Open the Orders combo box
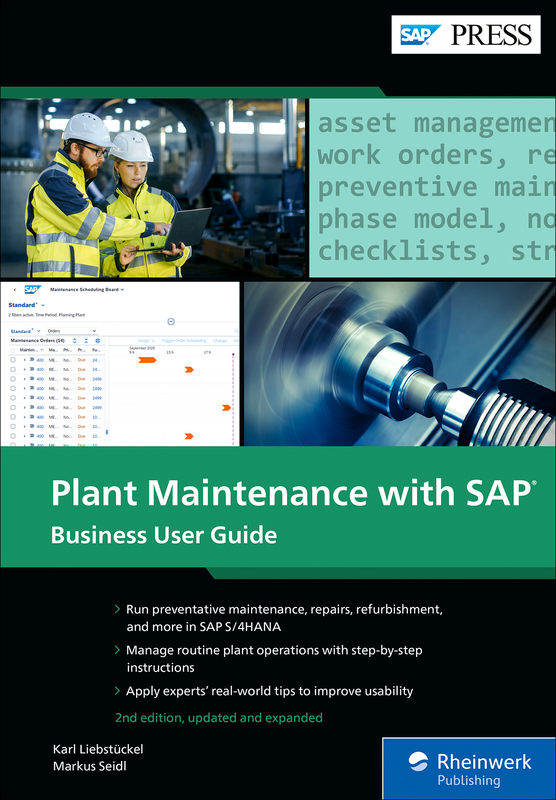Screen dimensions: 556x800 pos(72,331)
